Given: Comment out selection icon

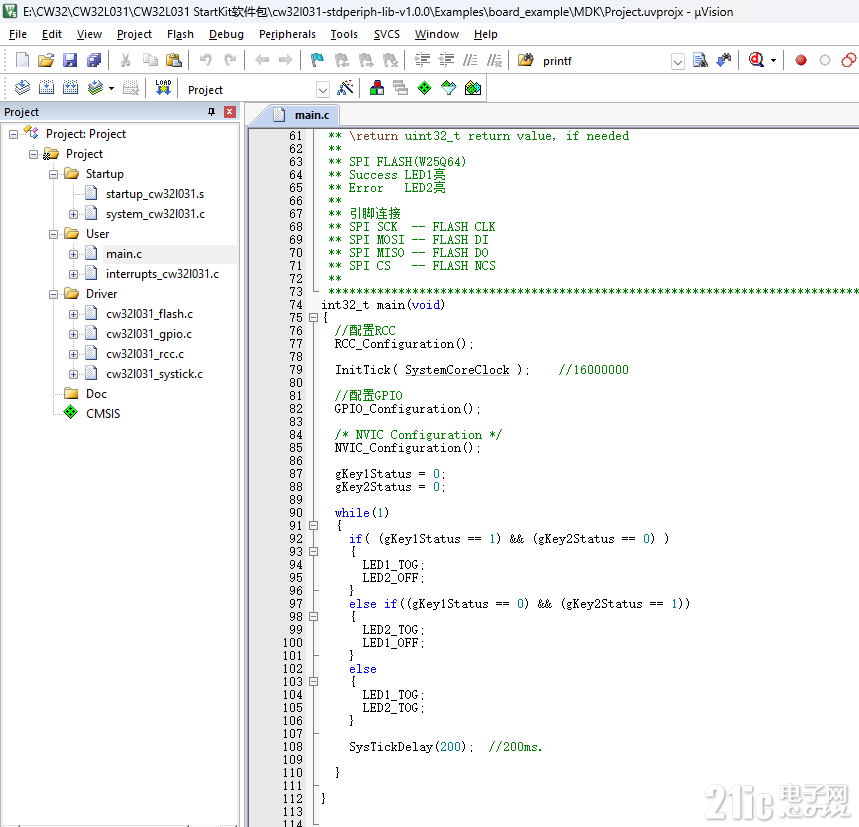Looking at the screenshot, I should pyautogui.click(x=470, y=60).
